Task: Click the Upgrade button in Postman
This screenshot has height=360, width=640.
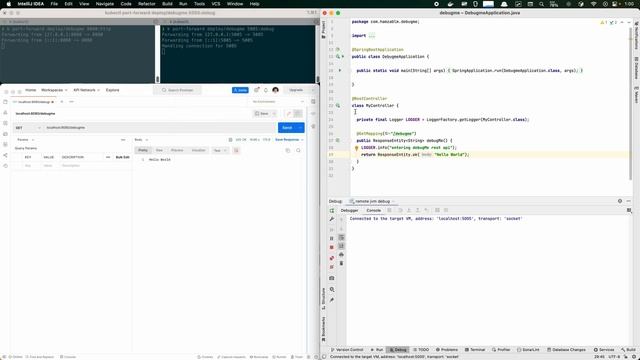Action: tap(296, 90)
